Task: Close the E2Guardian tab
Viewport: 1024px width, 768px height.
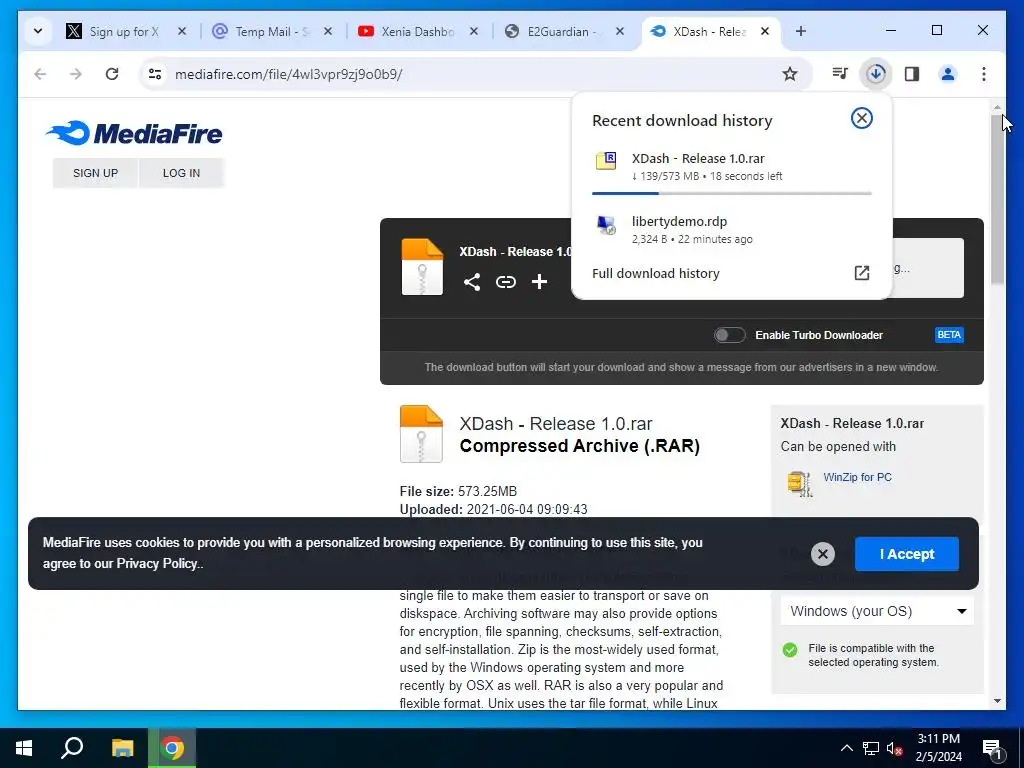Action: tap(620, 31)
